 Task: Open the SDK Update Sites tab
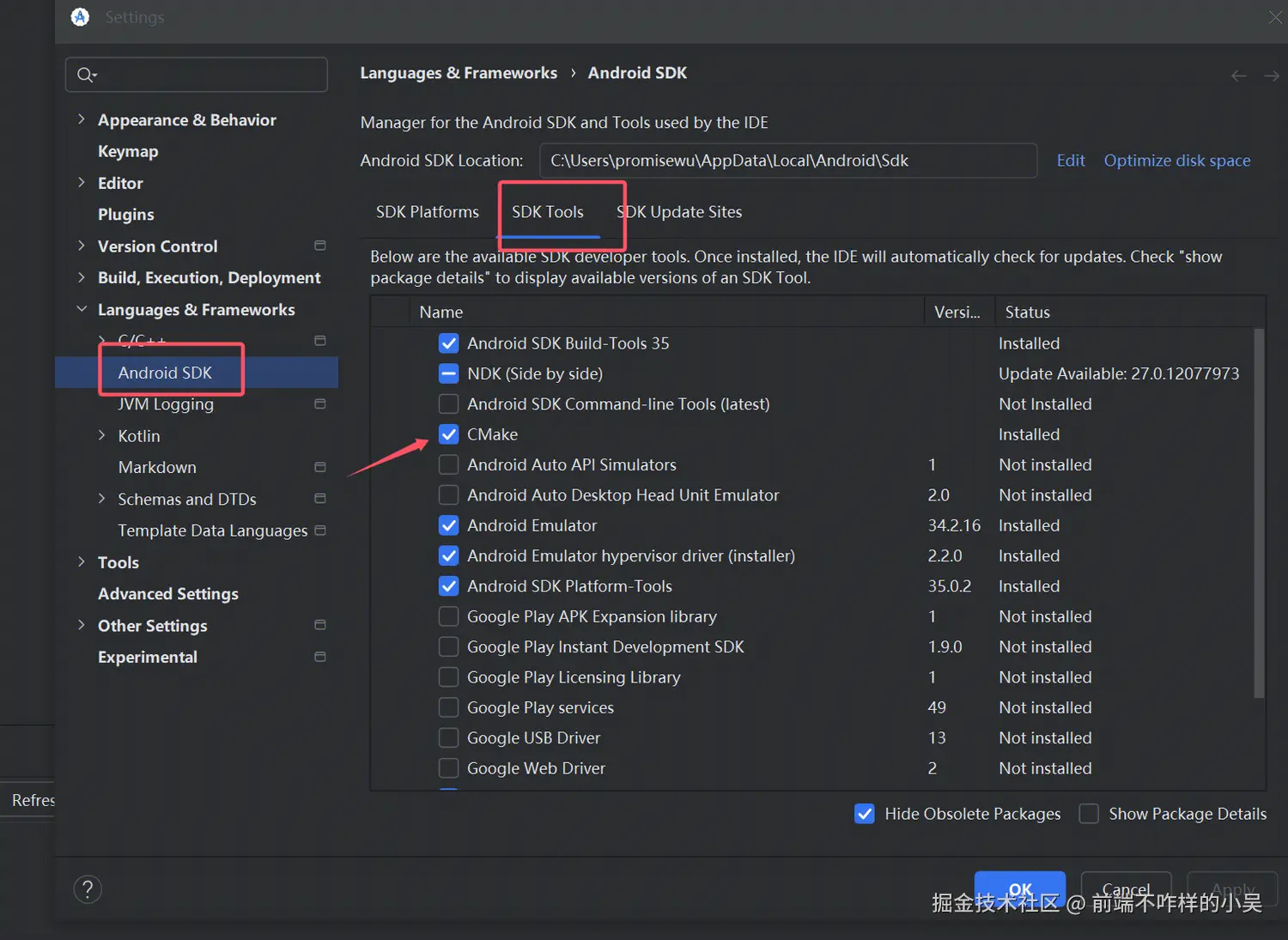click(x=679, y=212)
